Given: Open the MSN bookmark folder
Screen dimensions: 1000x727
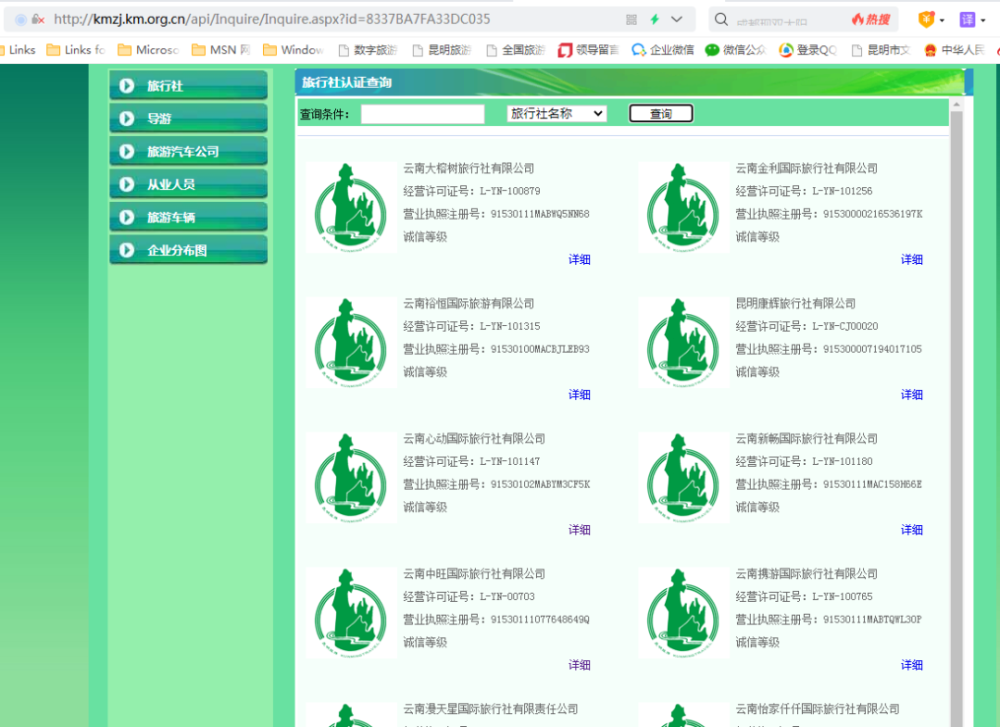Looking at the screenshot, I should pyautogui.click(x=221, y=50).
